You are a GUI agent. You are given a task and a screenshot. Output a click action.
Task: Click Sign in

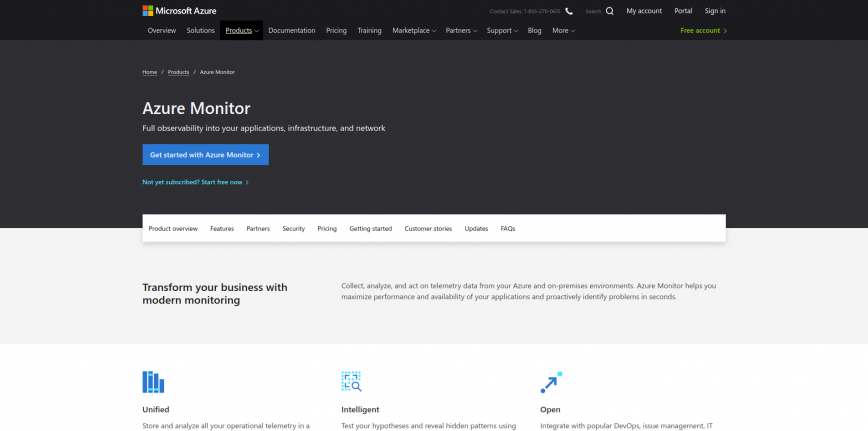(715, 11)
